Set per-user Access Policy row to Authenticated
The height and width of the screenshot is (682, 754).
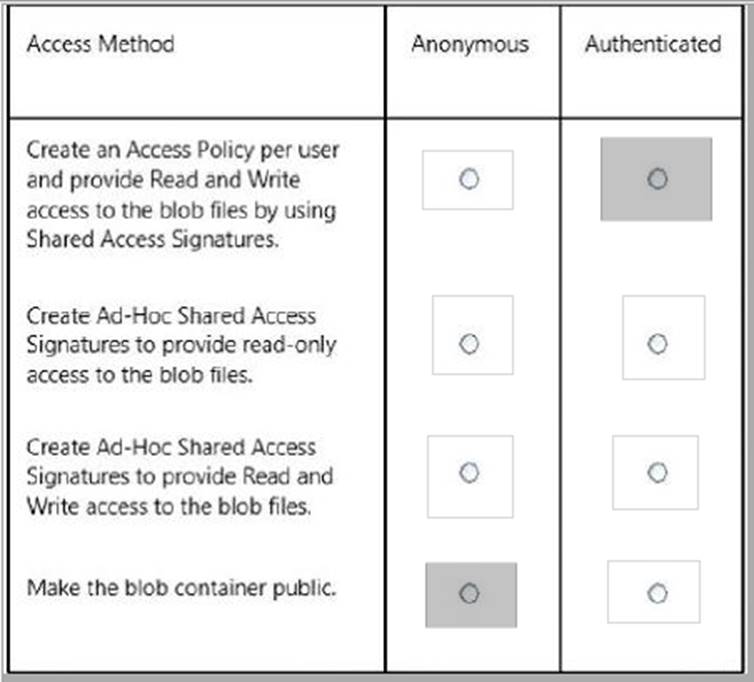click(656, 179)
